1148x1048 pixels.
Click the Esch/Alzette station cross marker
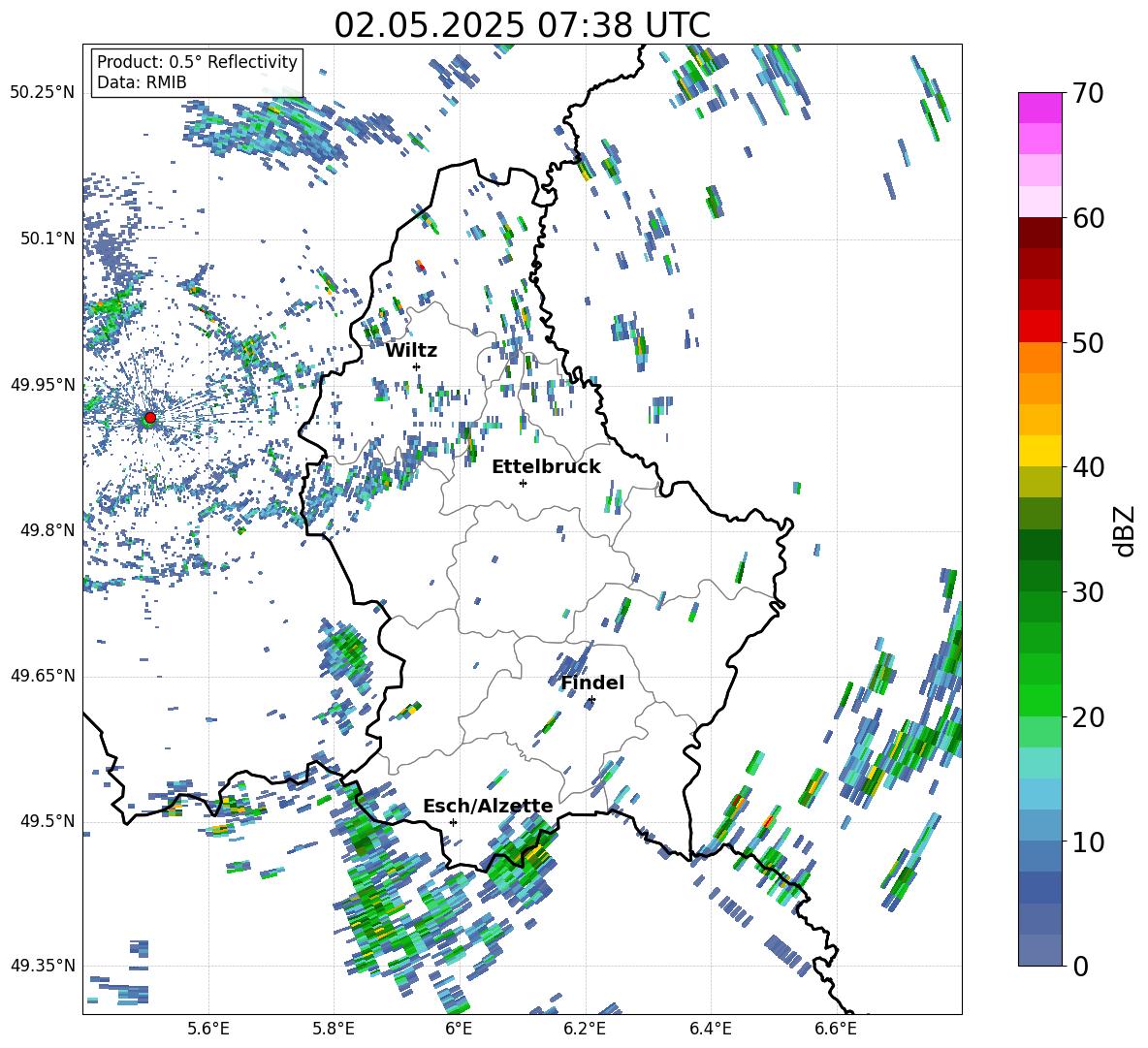[x=453, y=822]
